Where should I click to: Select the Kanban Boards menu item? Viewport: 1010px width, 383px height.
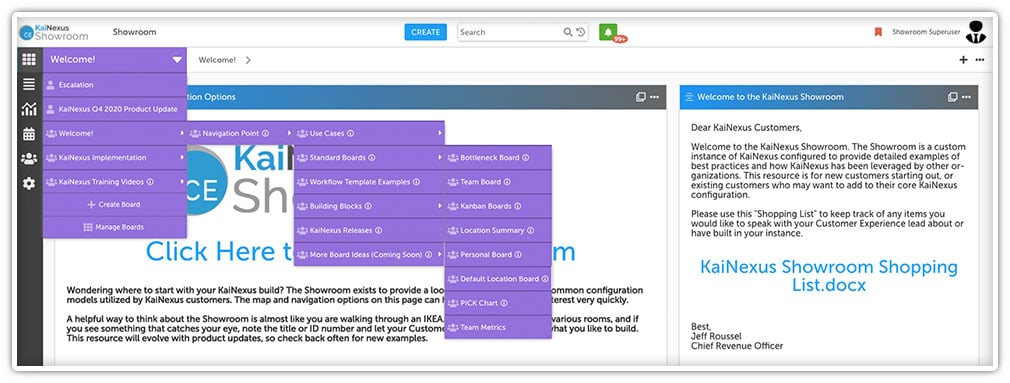coord(498,207)
